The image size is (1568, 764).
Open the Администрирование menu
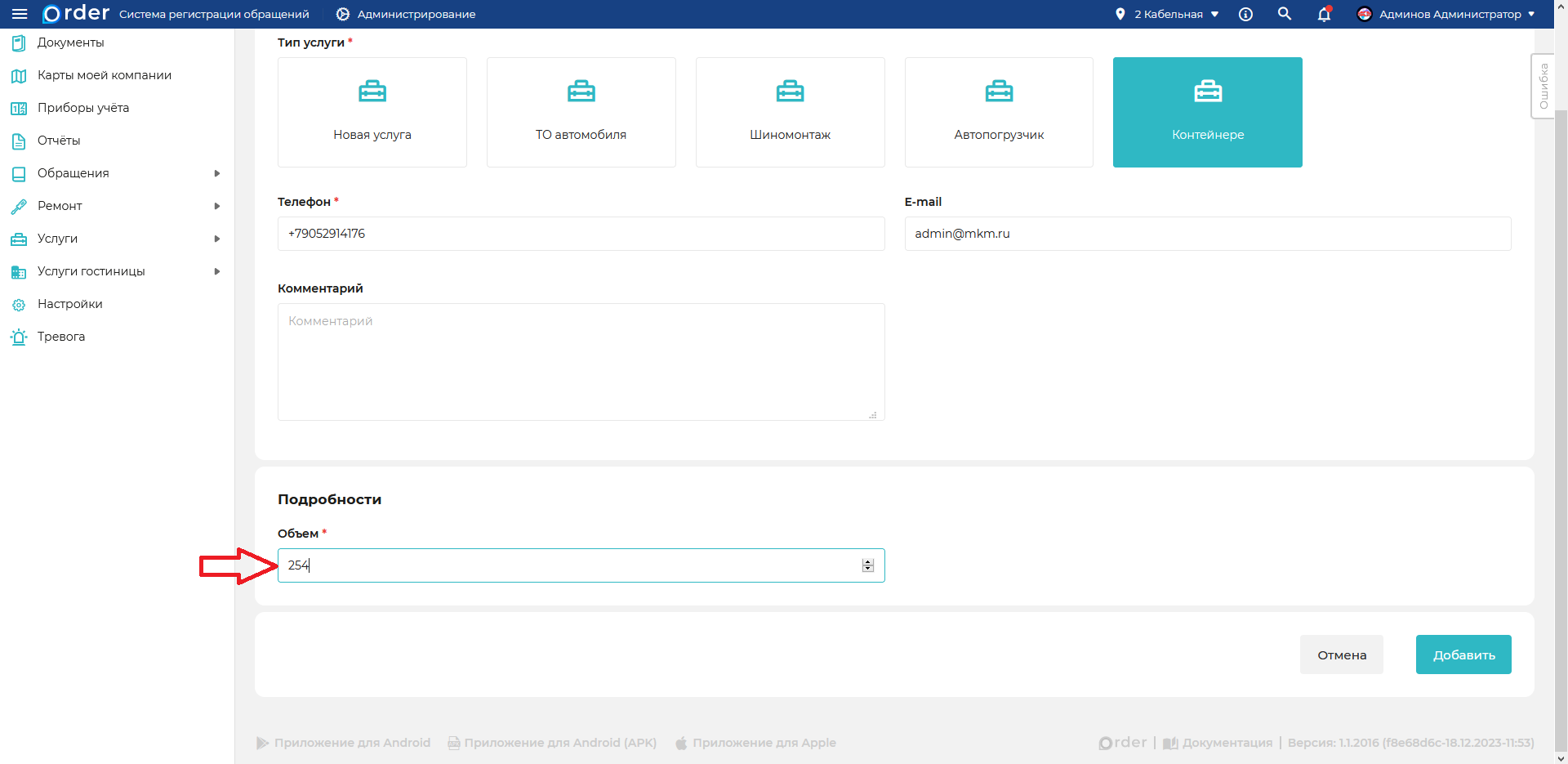pos(406,14)
